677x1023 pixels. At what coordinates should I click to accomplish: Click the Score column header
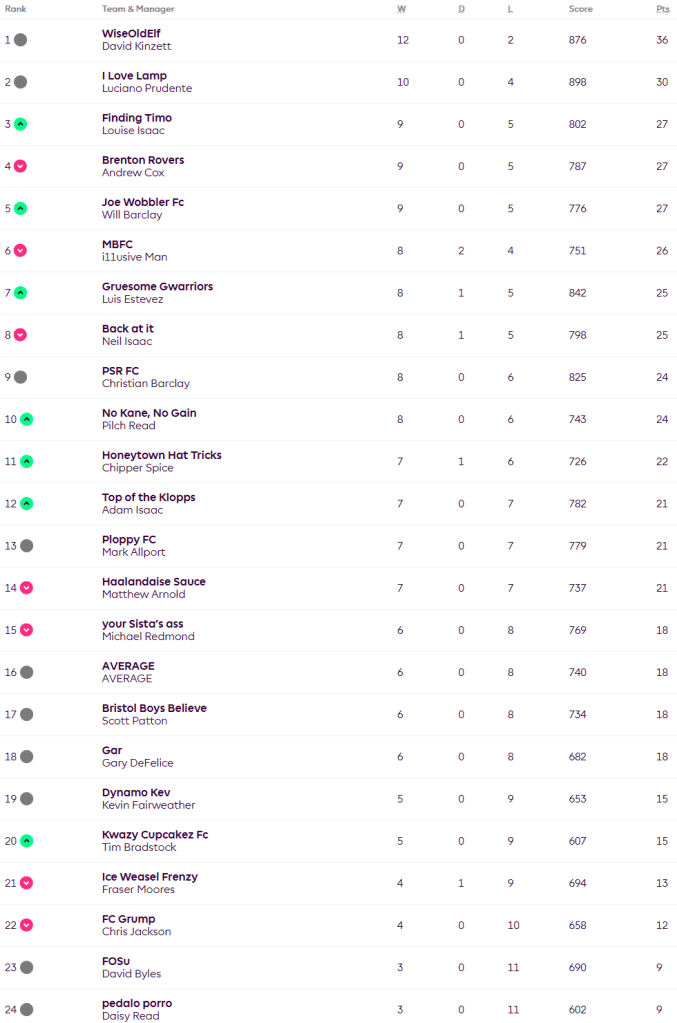580,9
